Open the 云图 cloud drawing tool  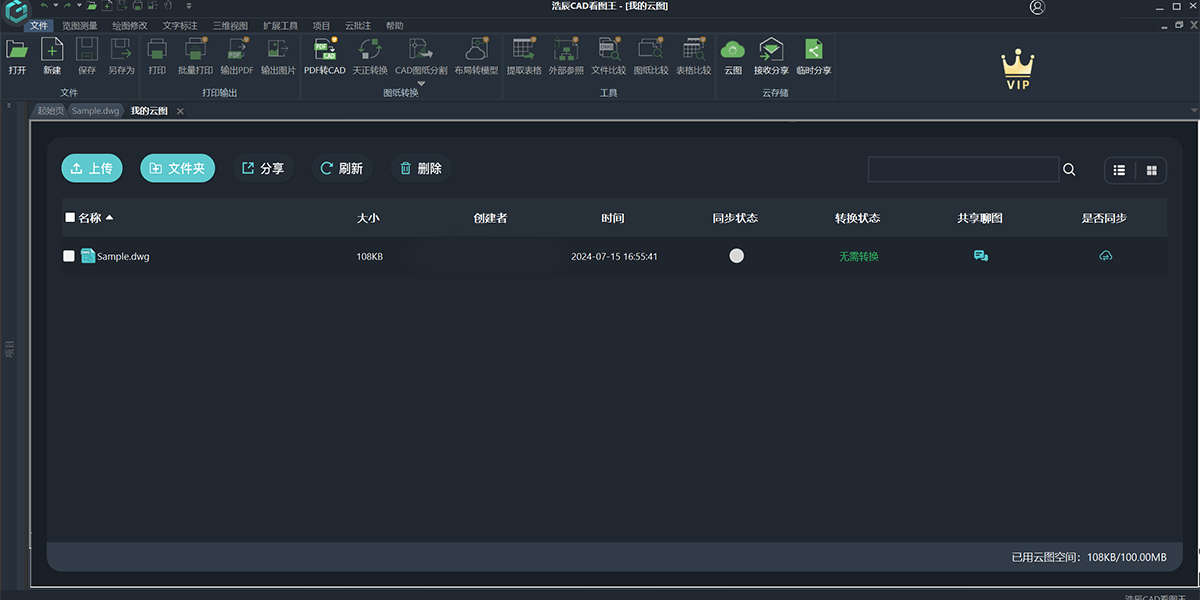pos(733,50)
